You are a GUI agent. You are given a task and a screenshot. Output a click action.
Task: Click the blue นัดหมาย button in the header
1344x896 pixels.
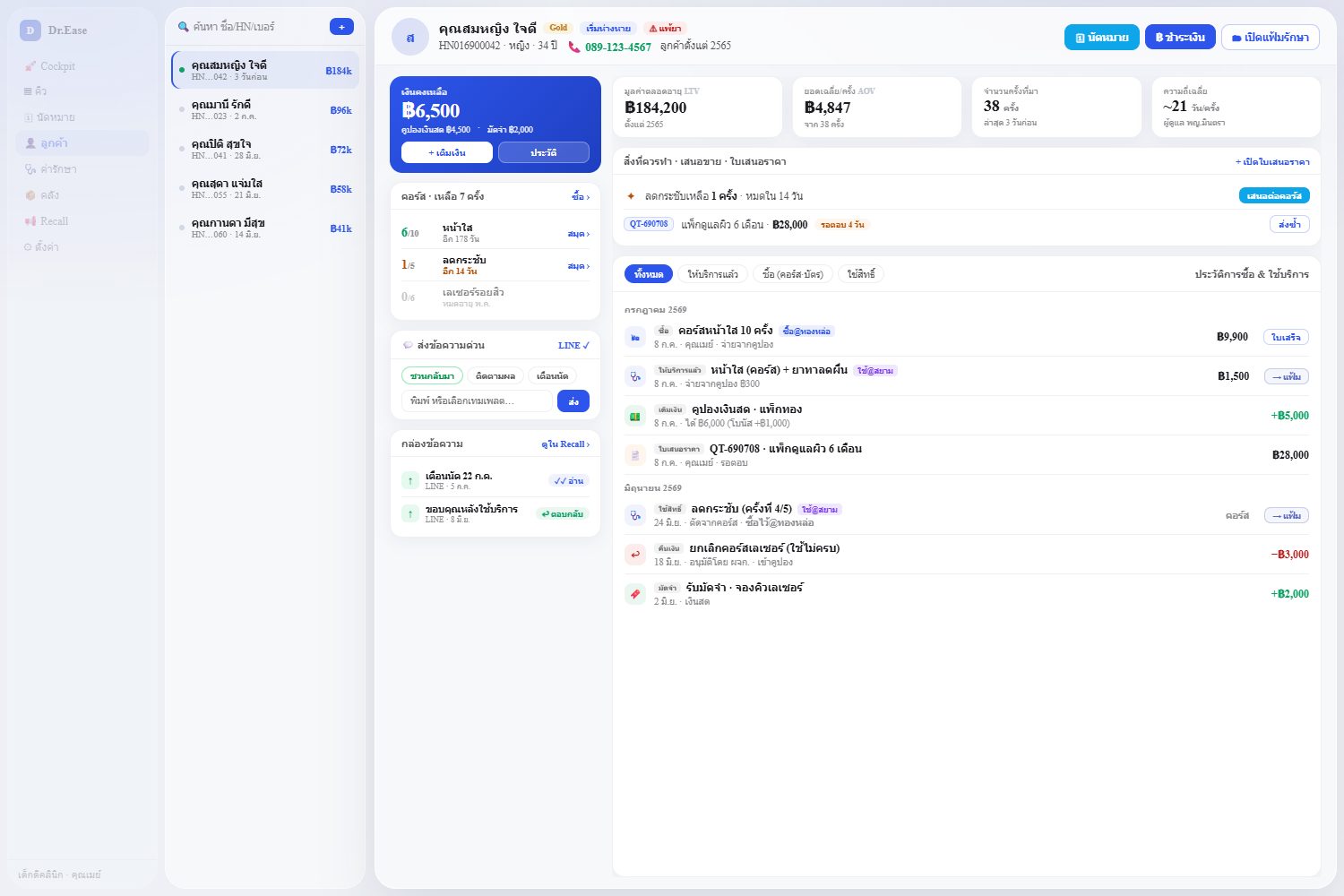point(1102,38)
